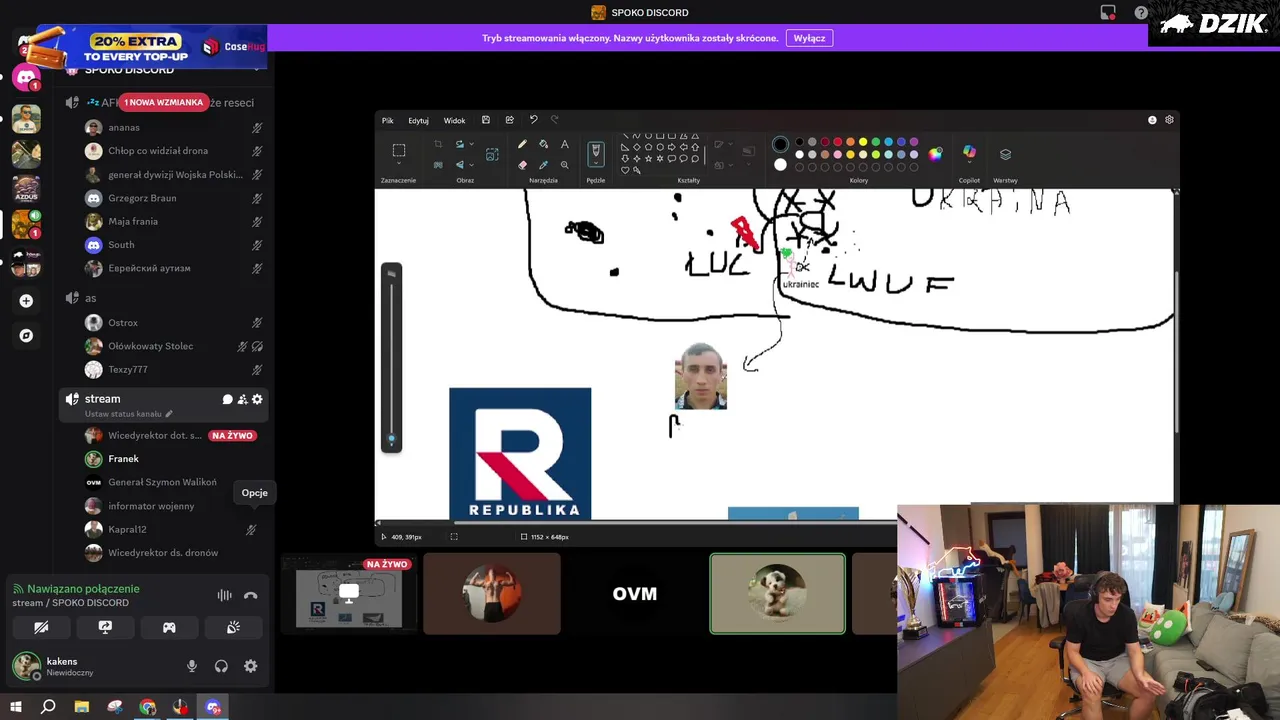
Task: Select white secondary color circle in Paint
Action: point(780,165)
